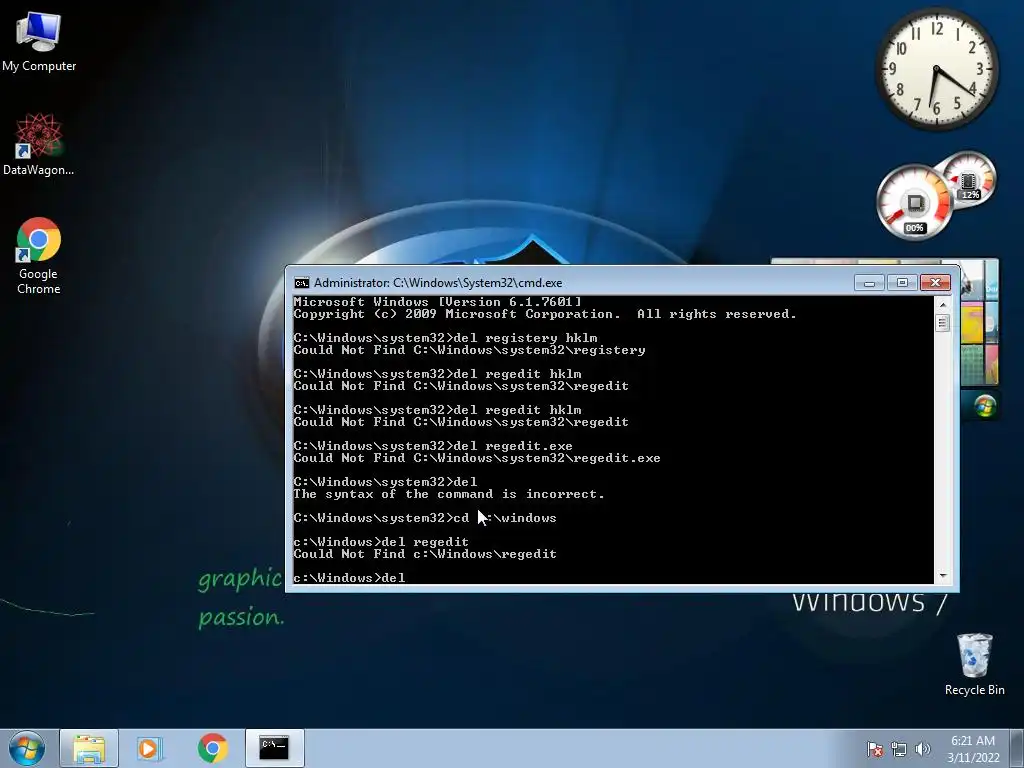This screenshot has width=1024, height=768.
Task: Click the network tray icon
Action: click(x=899, y=749)
